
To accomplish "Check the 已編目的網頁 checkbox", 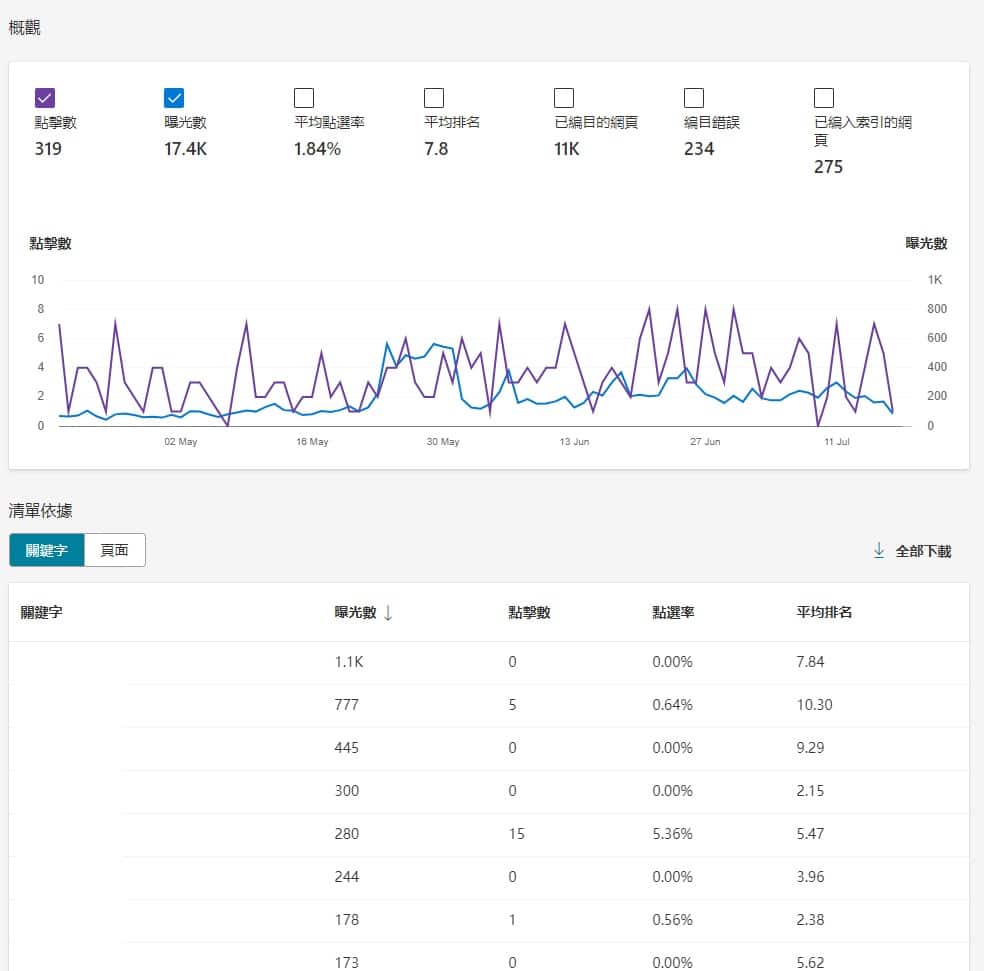I will pos(564,97).
